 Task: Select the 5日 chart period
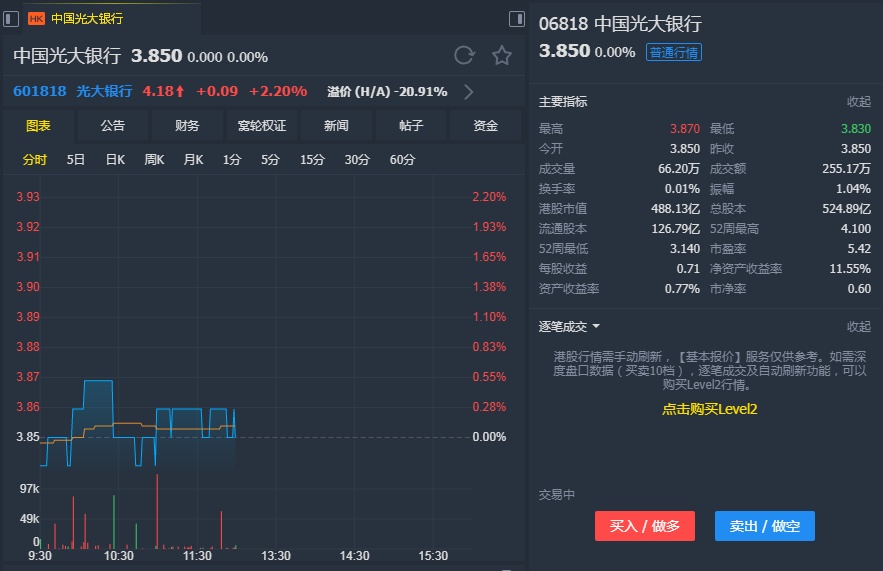click(x=76, y=160)
